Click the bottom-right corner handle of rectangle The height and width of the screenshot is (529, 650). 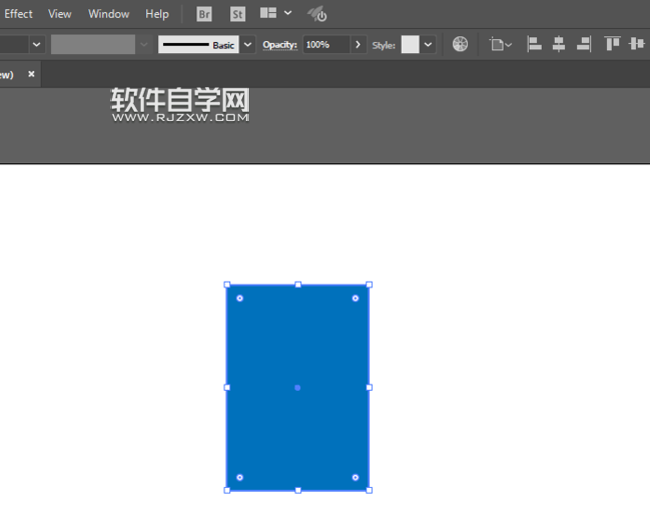pos(369,490)
